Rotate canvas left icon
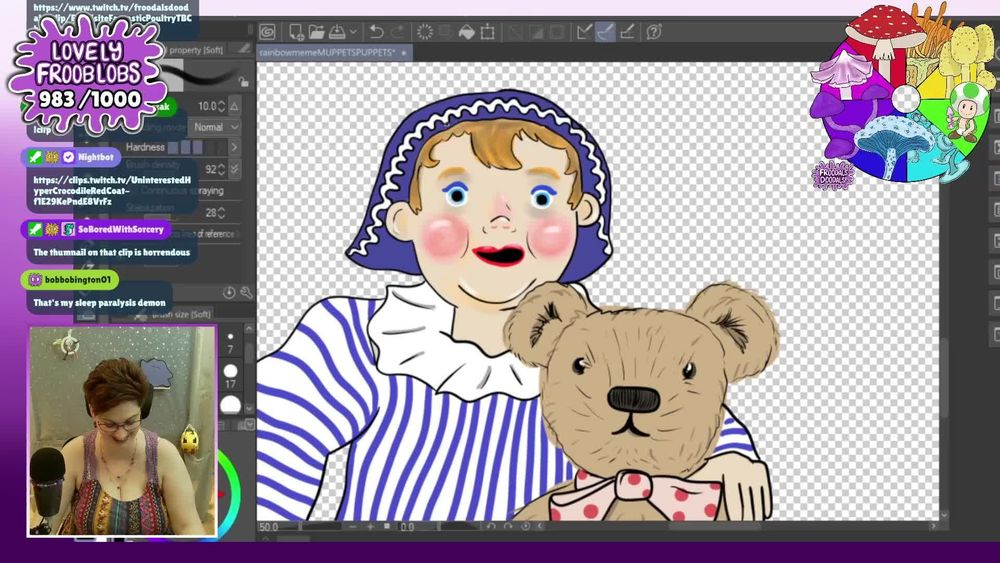Screen dimensions: 1000x563 (x=490, y=527)
